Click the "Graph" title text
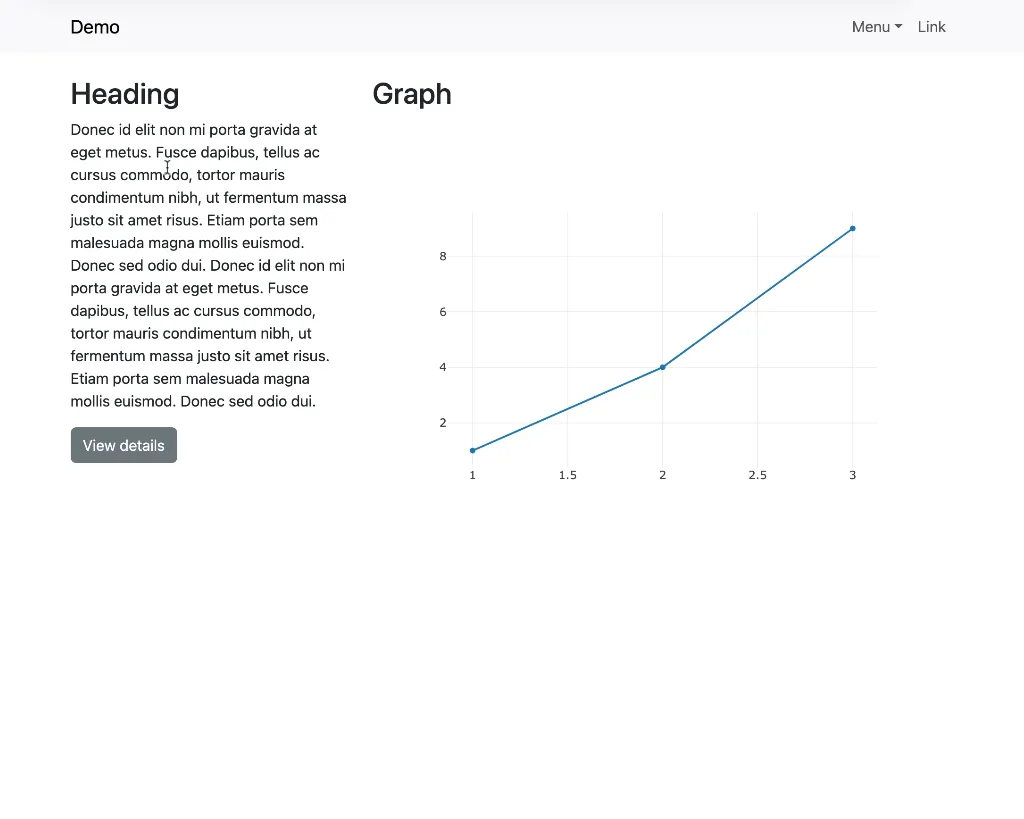 [x=412, y=94]
